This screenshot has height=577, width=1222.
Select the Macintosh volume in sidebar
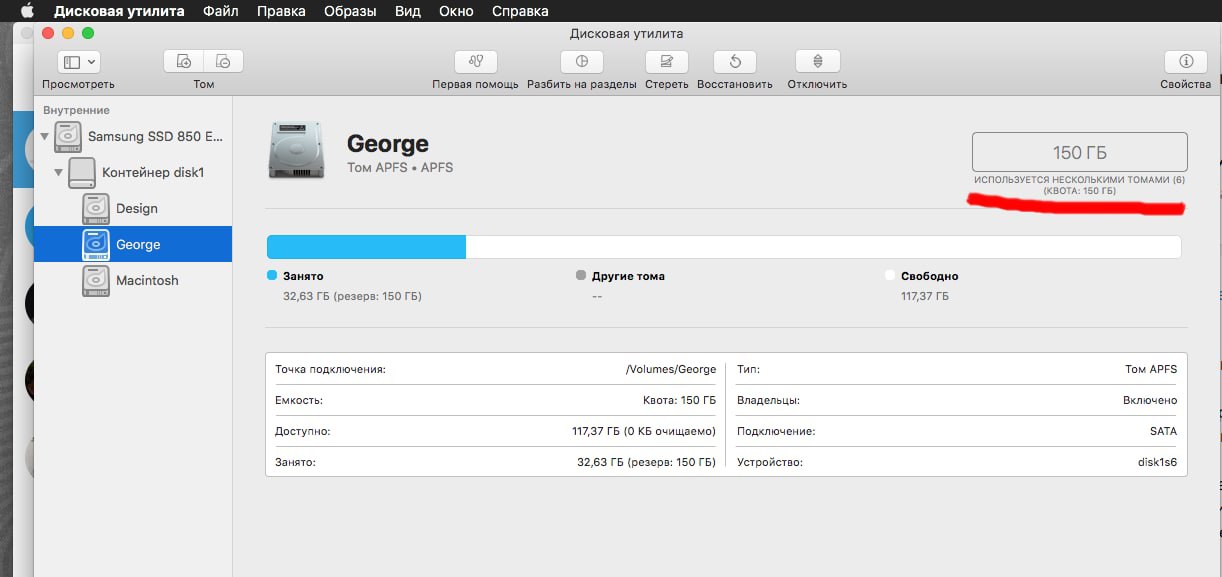133,280
